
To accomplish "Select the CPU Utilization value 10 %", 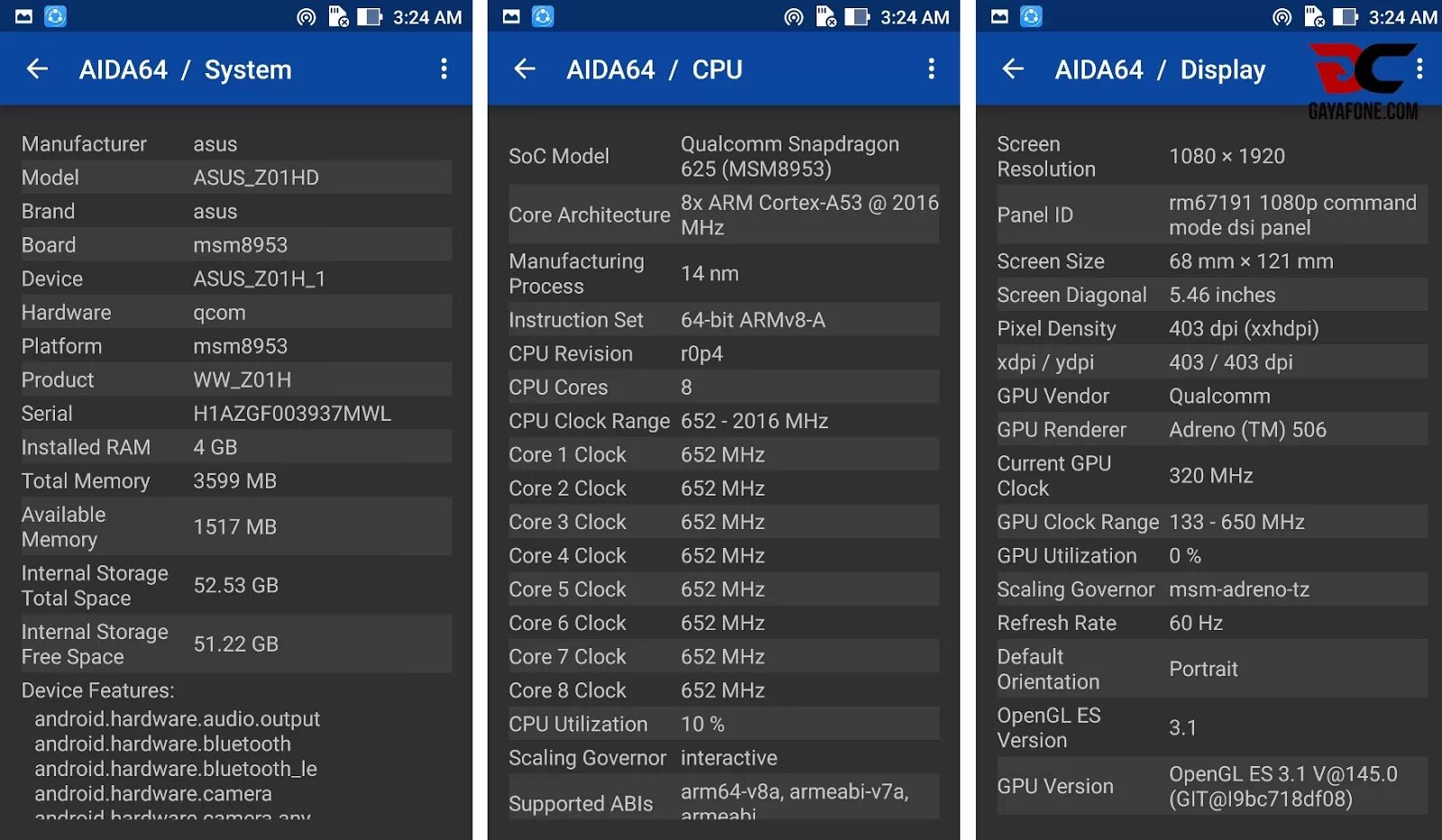I will pyautogui.click(x=703, y=724).
